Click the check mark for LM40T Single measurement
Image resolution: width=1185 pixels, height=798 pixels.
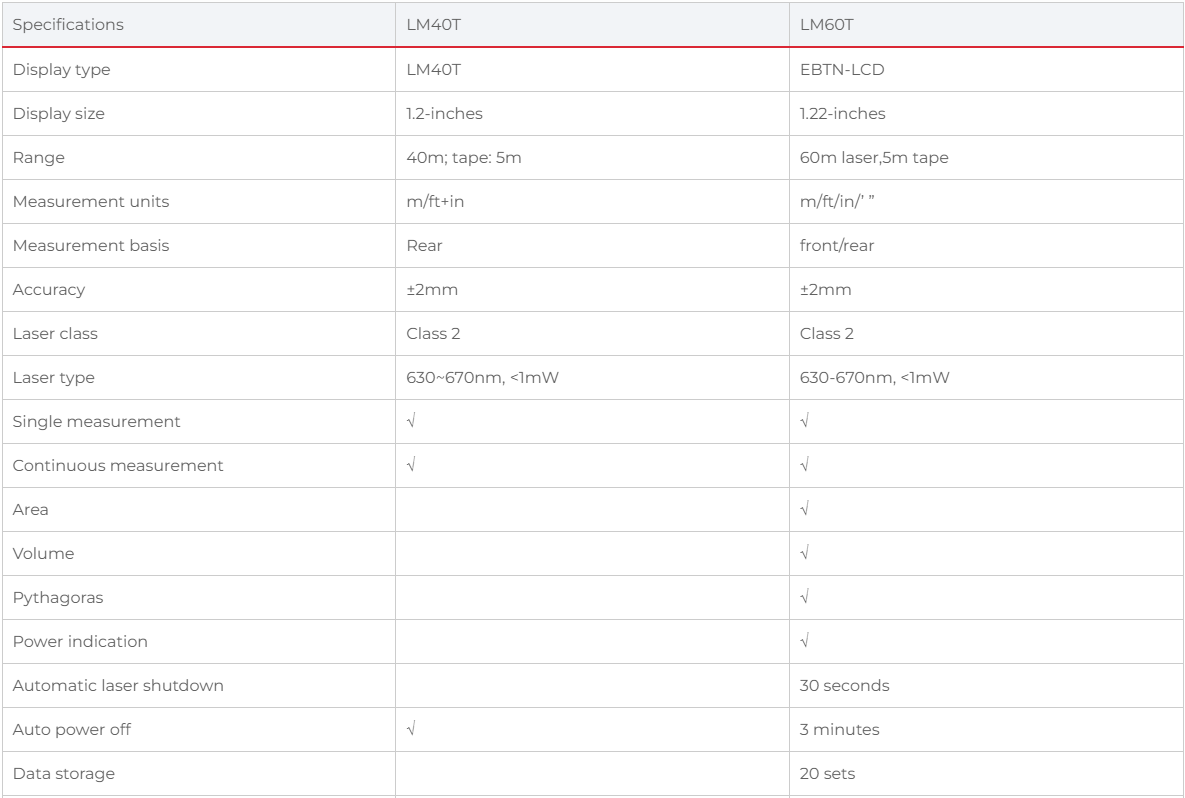pyautogui.click(x=411, y=422)
